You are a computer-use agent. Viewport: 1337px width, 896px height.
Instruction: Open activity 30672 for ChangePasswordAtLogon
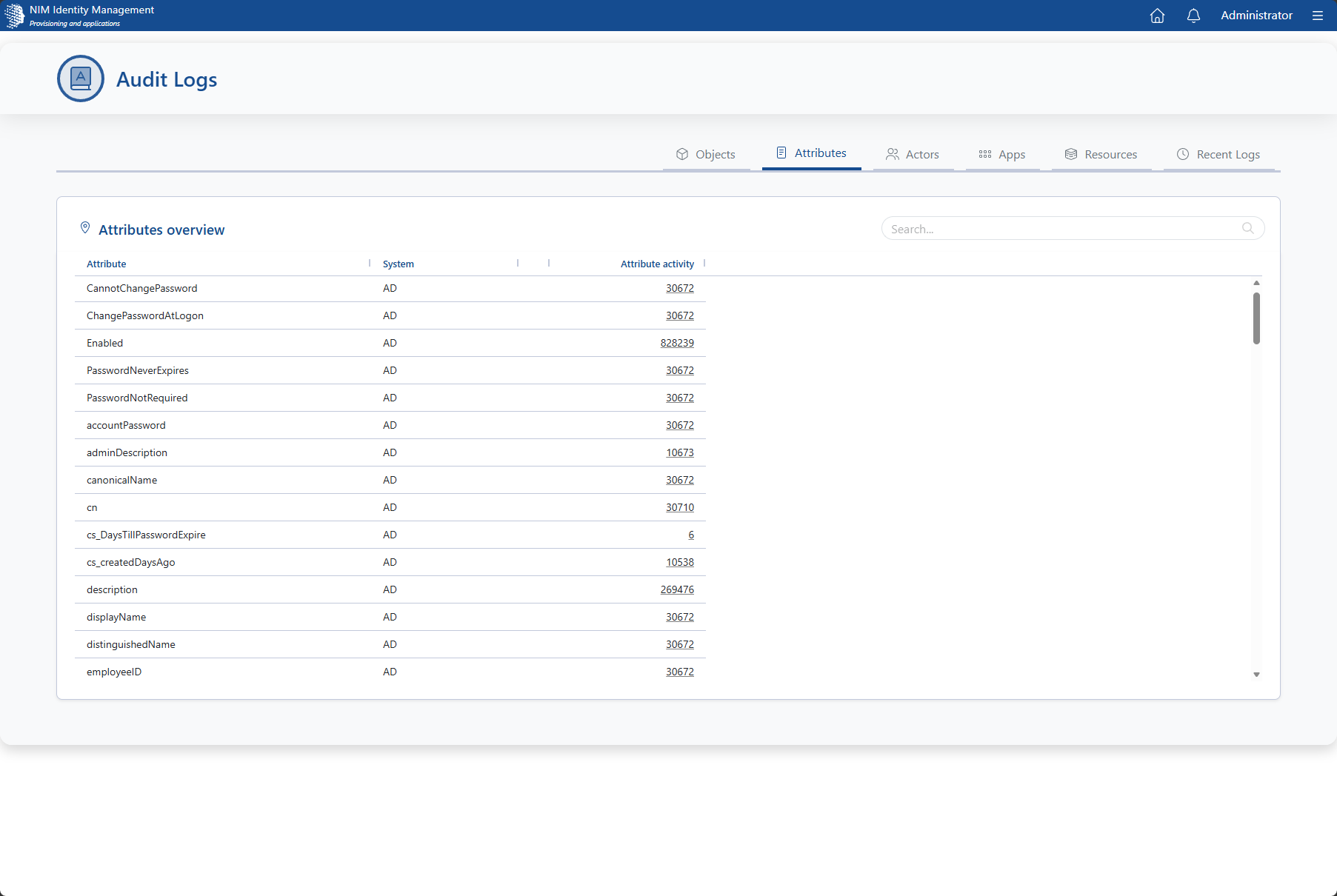[x=680, y=315]
